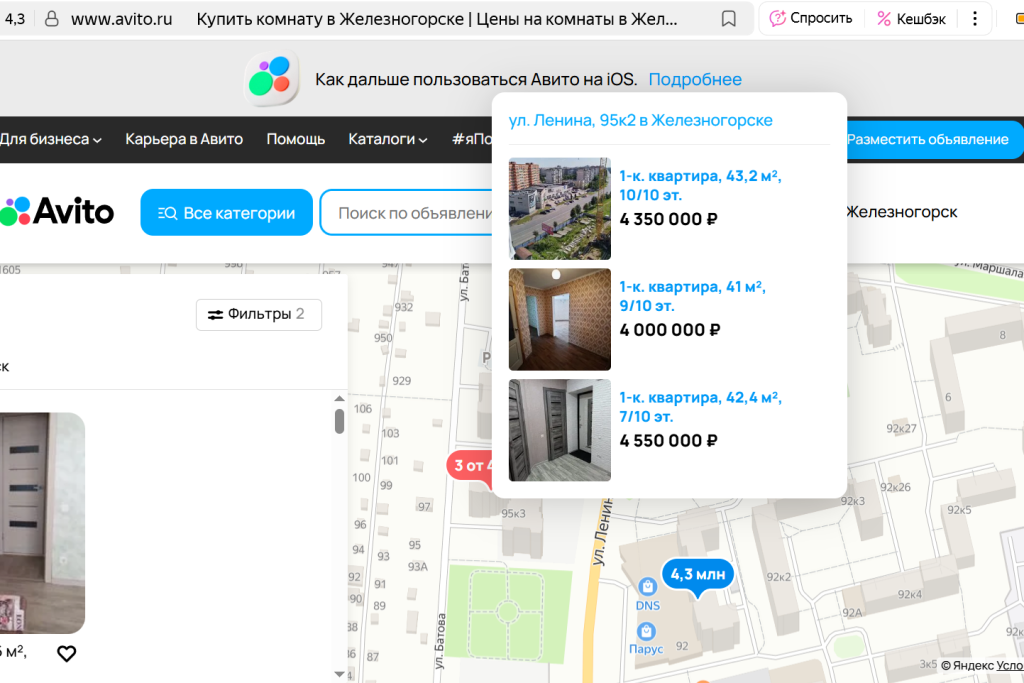
Task: Open the Подробнее link in the banner
Action: point(694,79)
